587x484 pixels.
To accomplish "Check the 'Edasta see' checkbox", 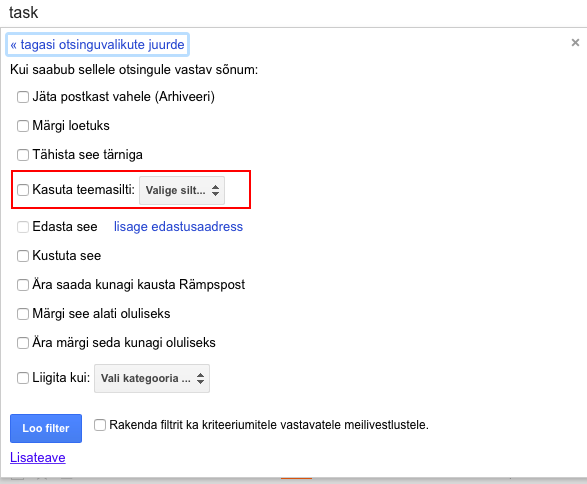I will pyautogui.click(x=23, y=227).
